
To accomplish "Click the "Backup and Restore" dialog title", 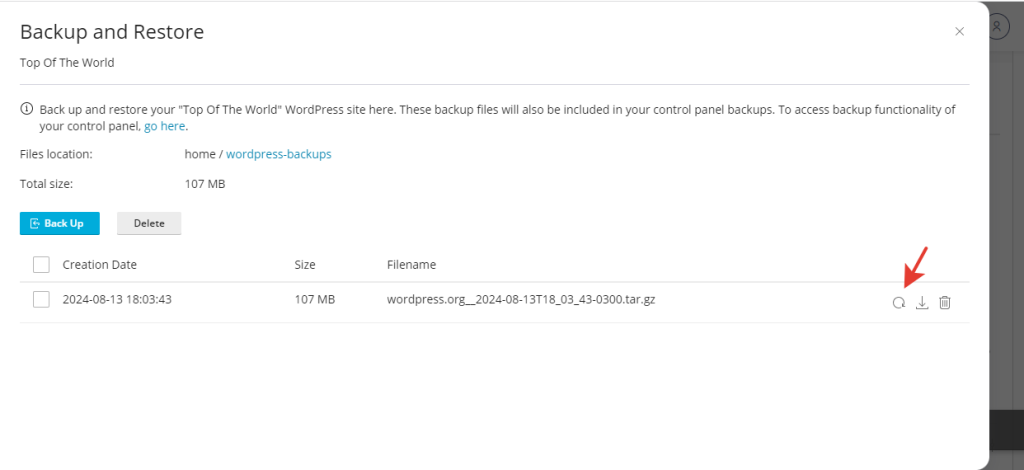I will (112, 32).
